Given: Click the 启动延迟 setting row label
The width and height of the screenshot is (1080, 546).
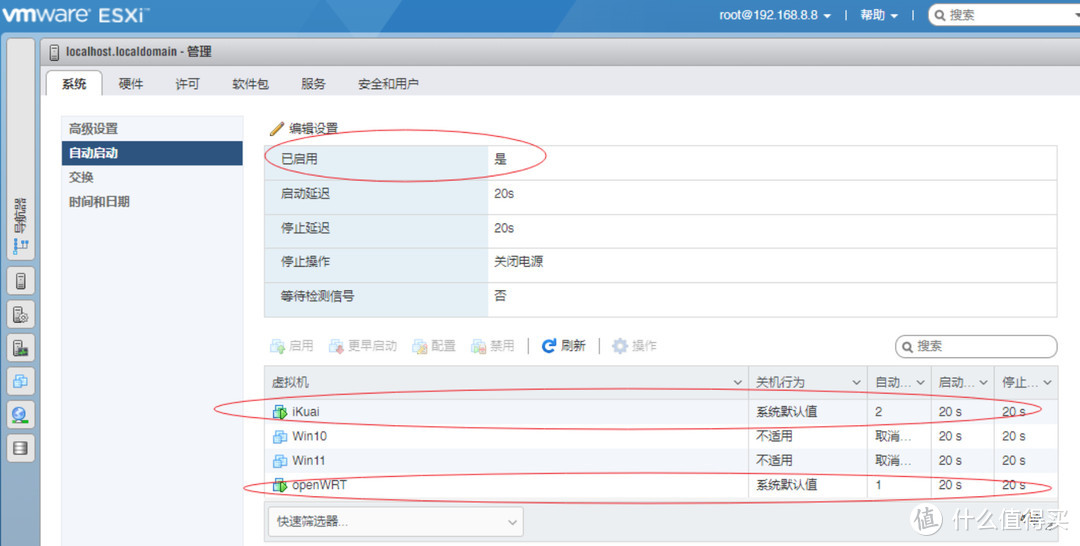Looking at the screenshot, I should [305, 194].
